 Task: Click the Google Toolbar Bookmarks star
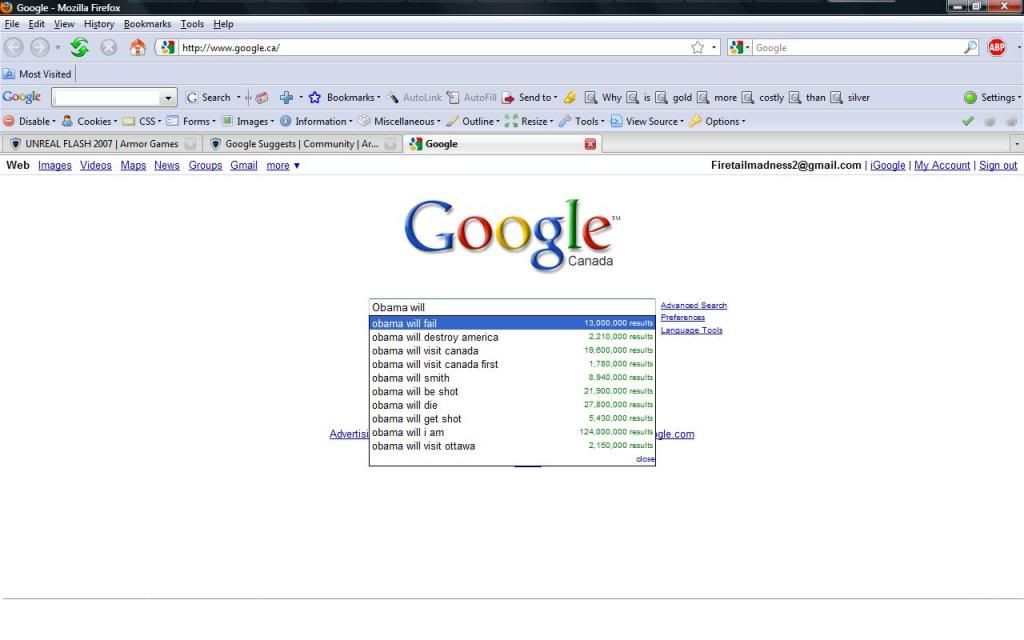[315, 97]
